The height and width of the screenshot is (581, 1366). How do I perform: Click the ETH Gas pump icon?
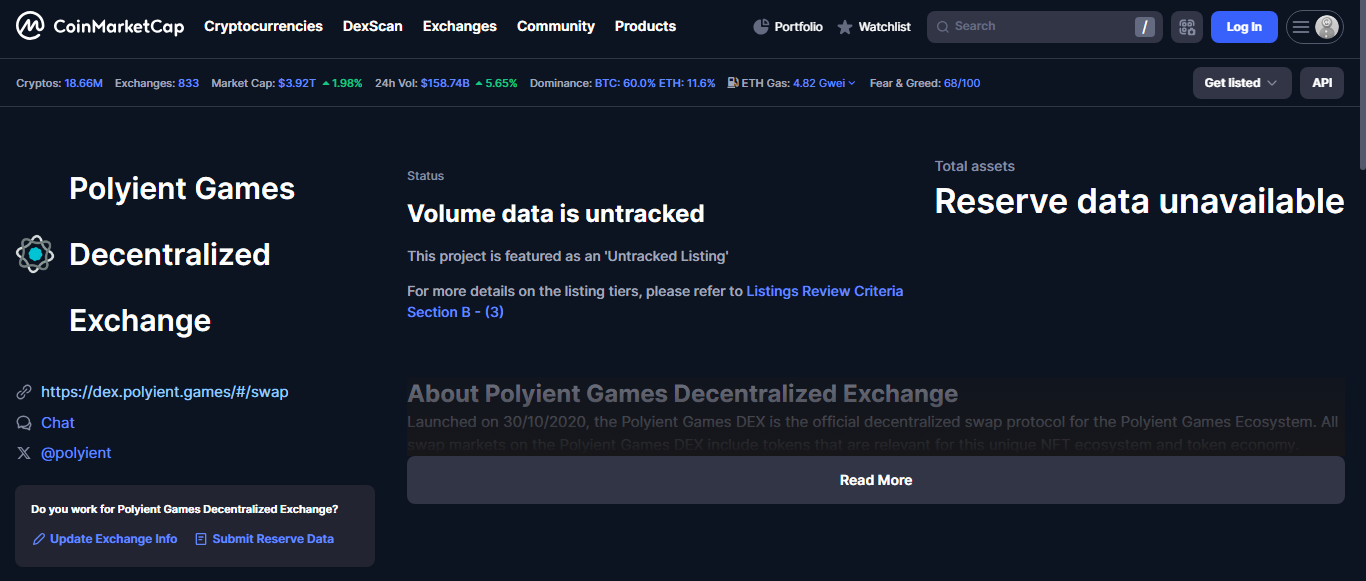(x=733, y=83)
